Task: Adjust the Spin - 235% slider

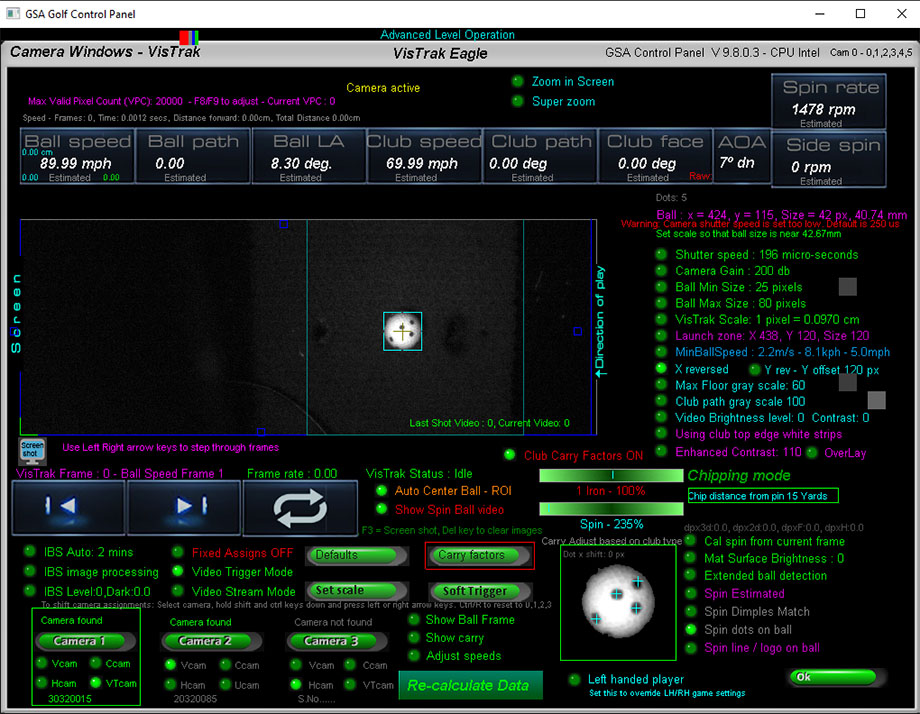Action: point(611,508)
